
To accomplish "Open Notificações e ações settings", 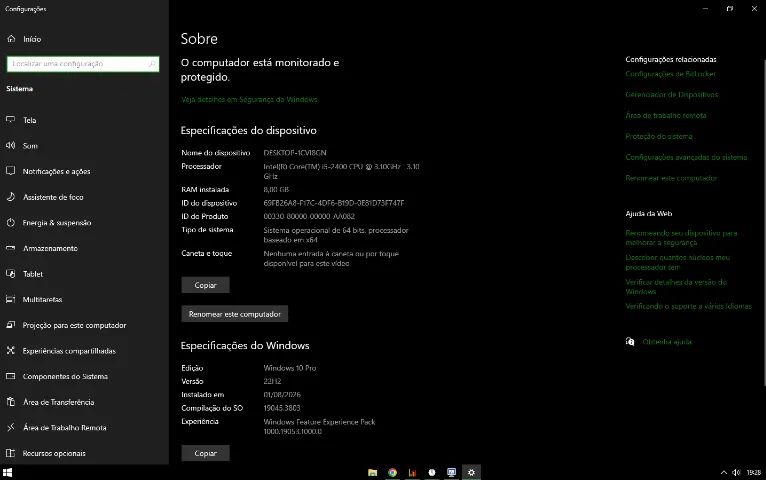I will click(56, 171).
